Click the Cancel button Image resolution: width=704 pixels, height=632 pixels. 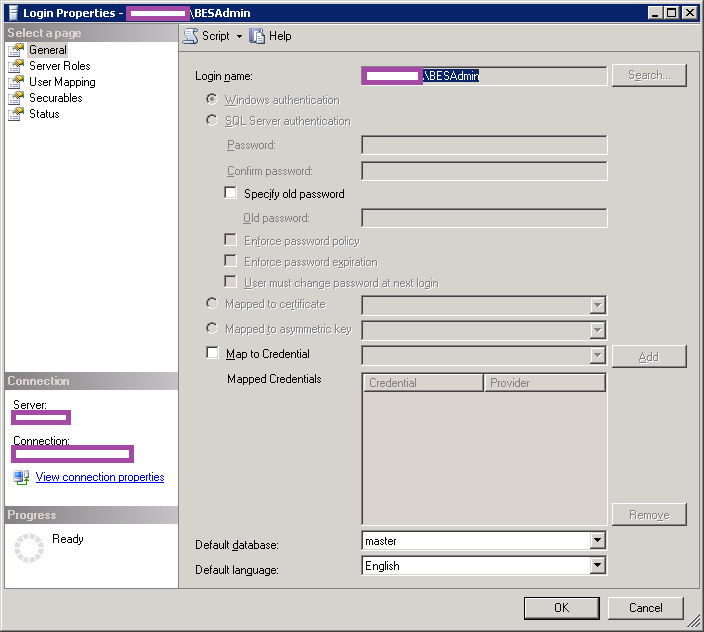(x=646, y=608)
